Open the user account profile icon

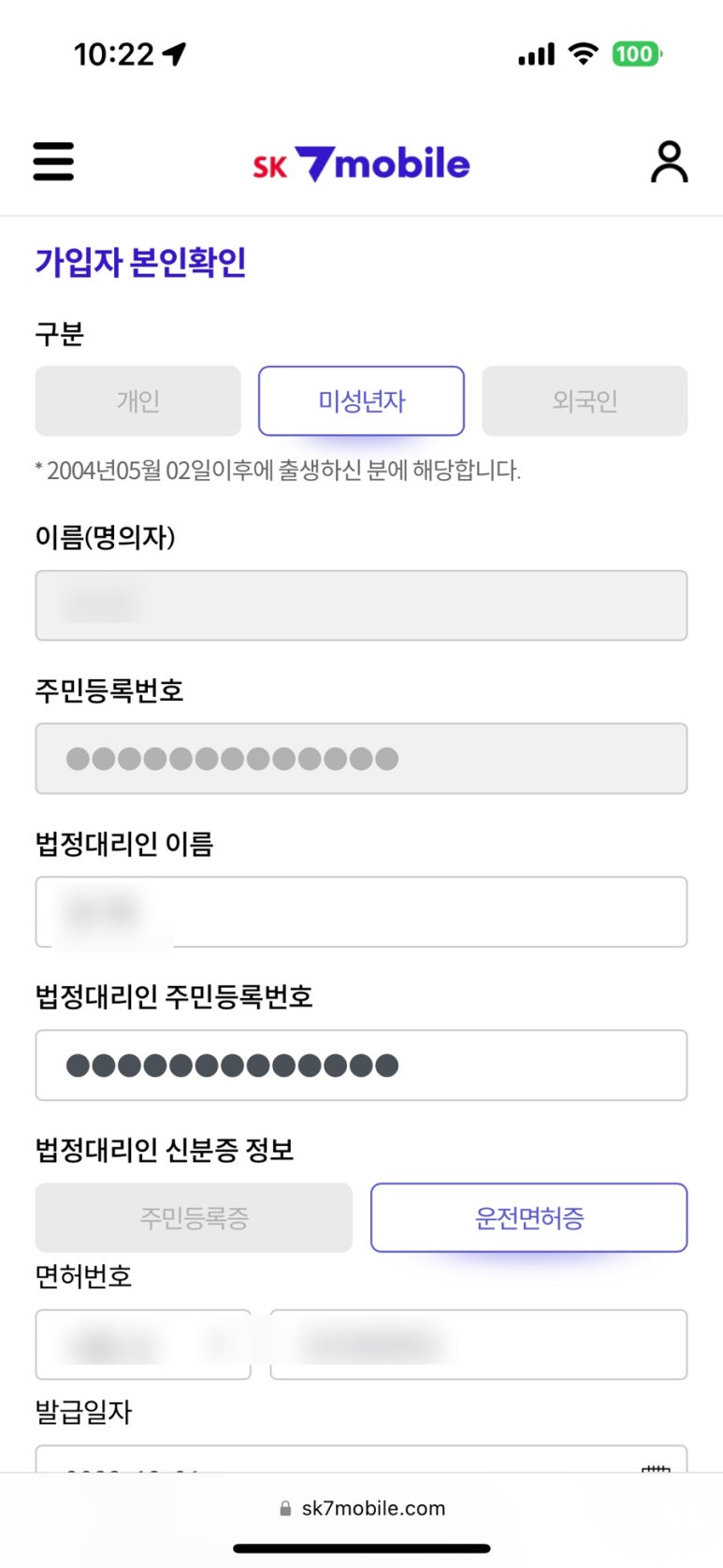click(669, 162)
